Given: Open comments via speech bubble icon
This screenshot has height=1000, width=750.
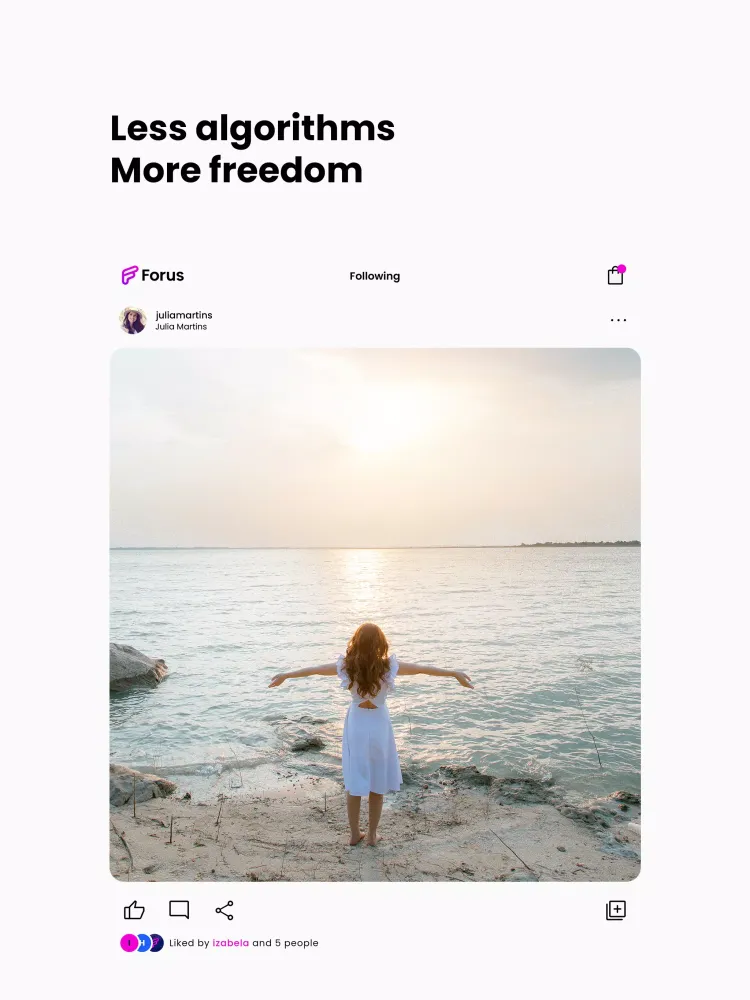Looking at the screenshot, I should (179, 910).
